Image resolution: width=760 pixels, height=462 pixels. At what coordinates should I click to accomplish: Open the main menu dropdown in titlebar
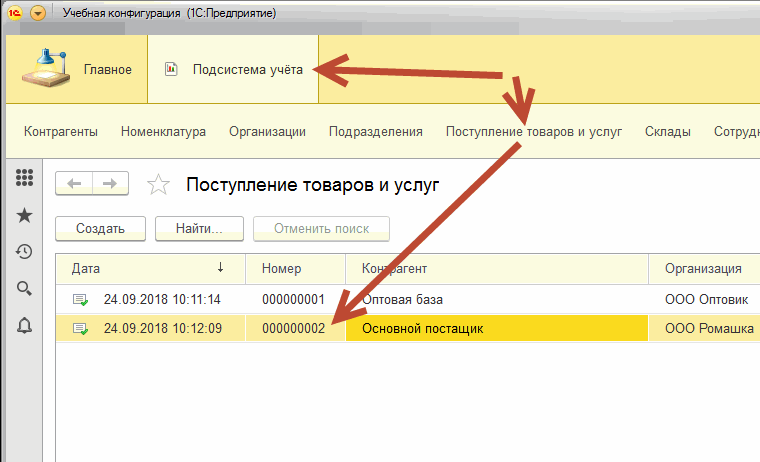(x=38, y=14)
